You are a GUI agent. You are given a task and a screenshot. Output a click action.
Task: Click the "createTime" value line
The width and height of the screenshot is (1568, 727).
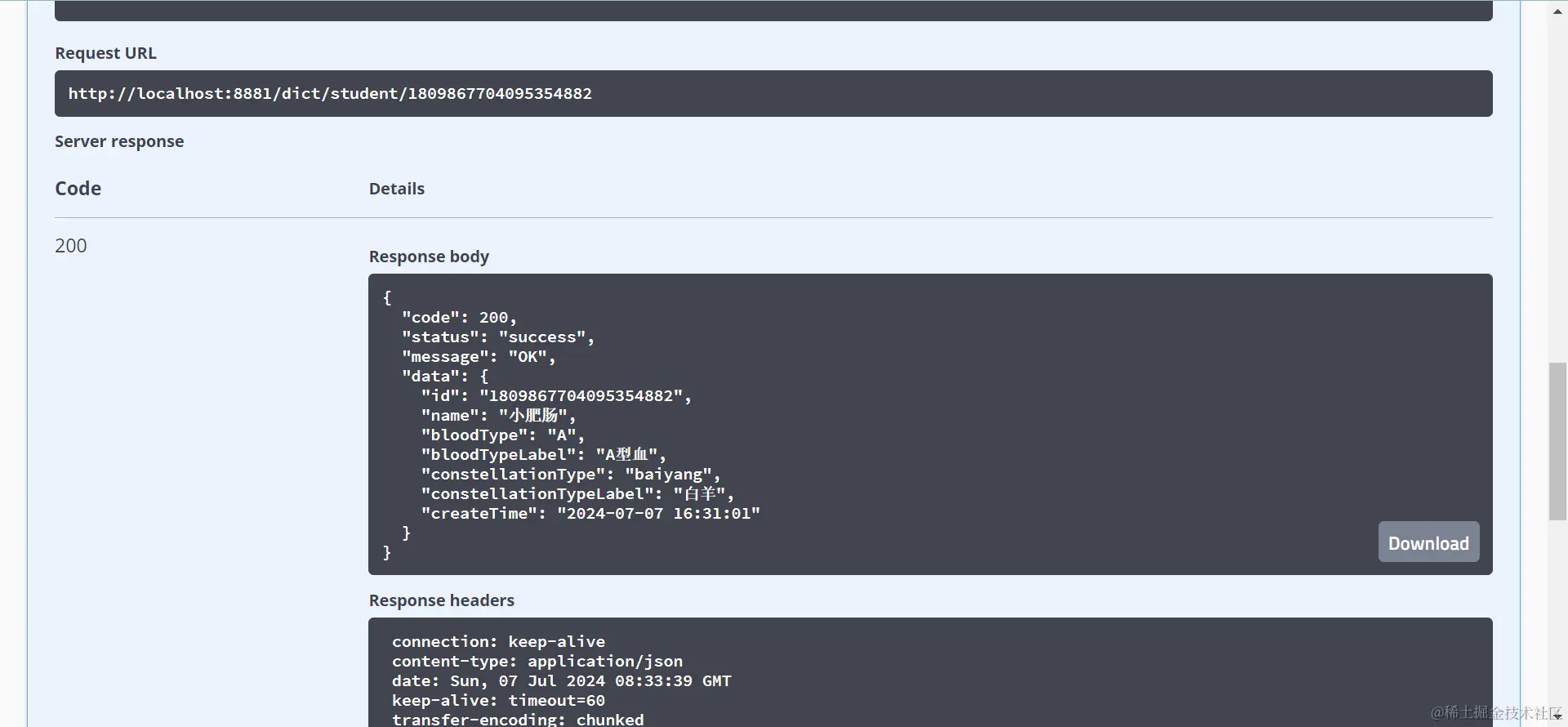click(x=590, y=514)
